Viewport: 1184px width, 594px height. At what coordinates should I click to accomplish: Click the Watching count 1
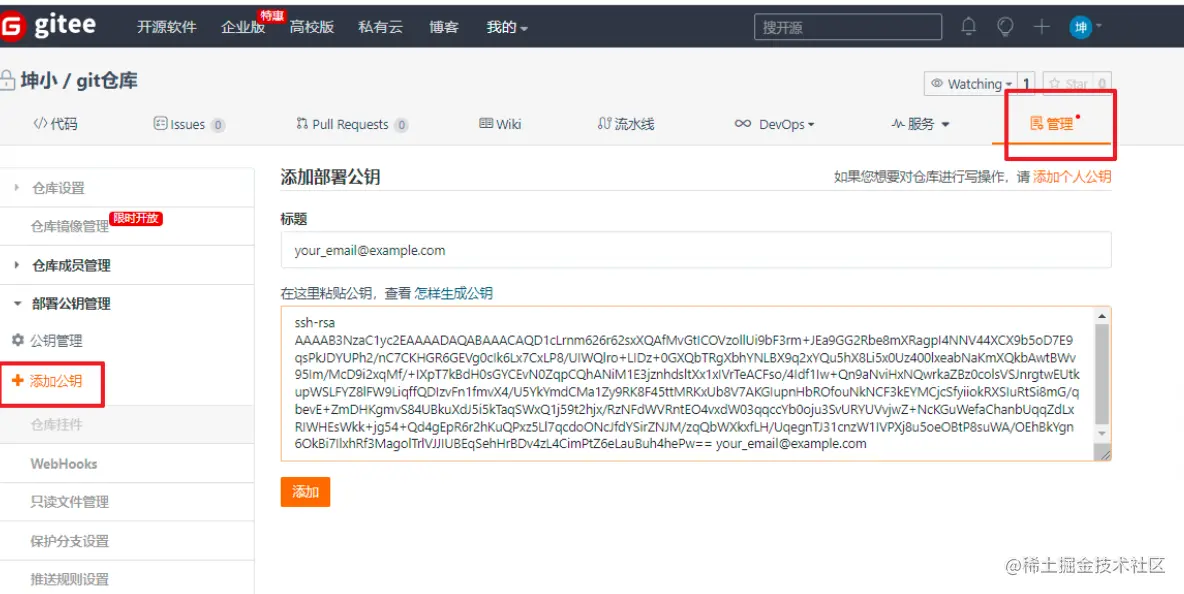(x=1026, y=84)
